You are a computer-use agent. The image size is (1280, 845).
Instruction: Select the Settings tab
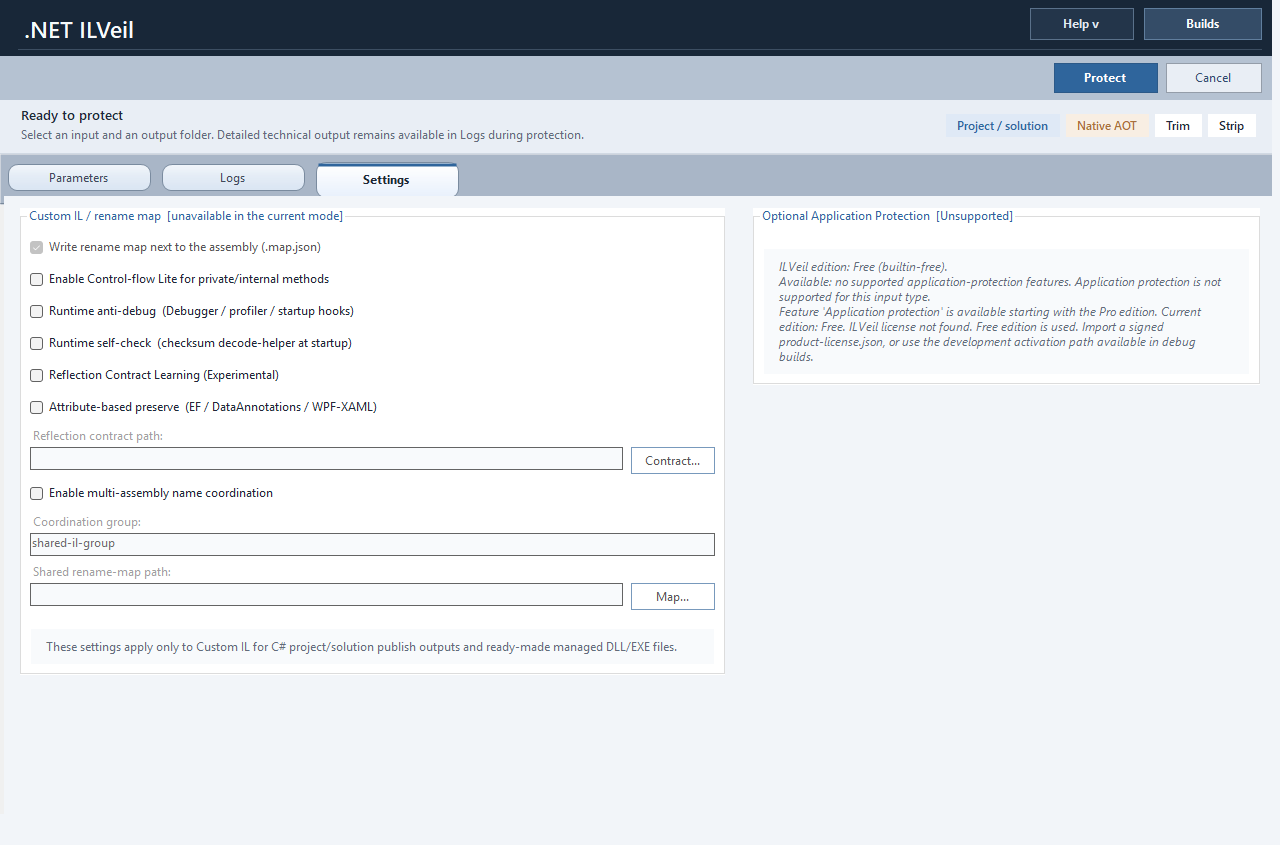point(387,180)
